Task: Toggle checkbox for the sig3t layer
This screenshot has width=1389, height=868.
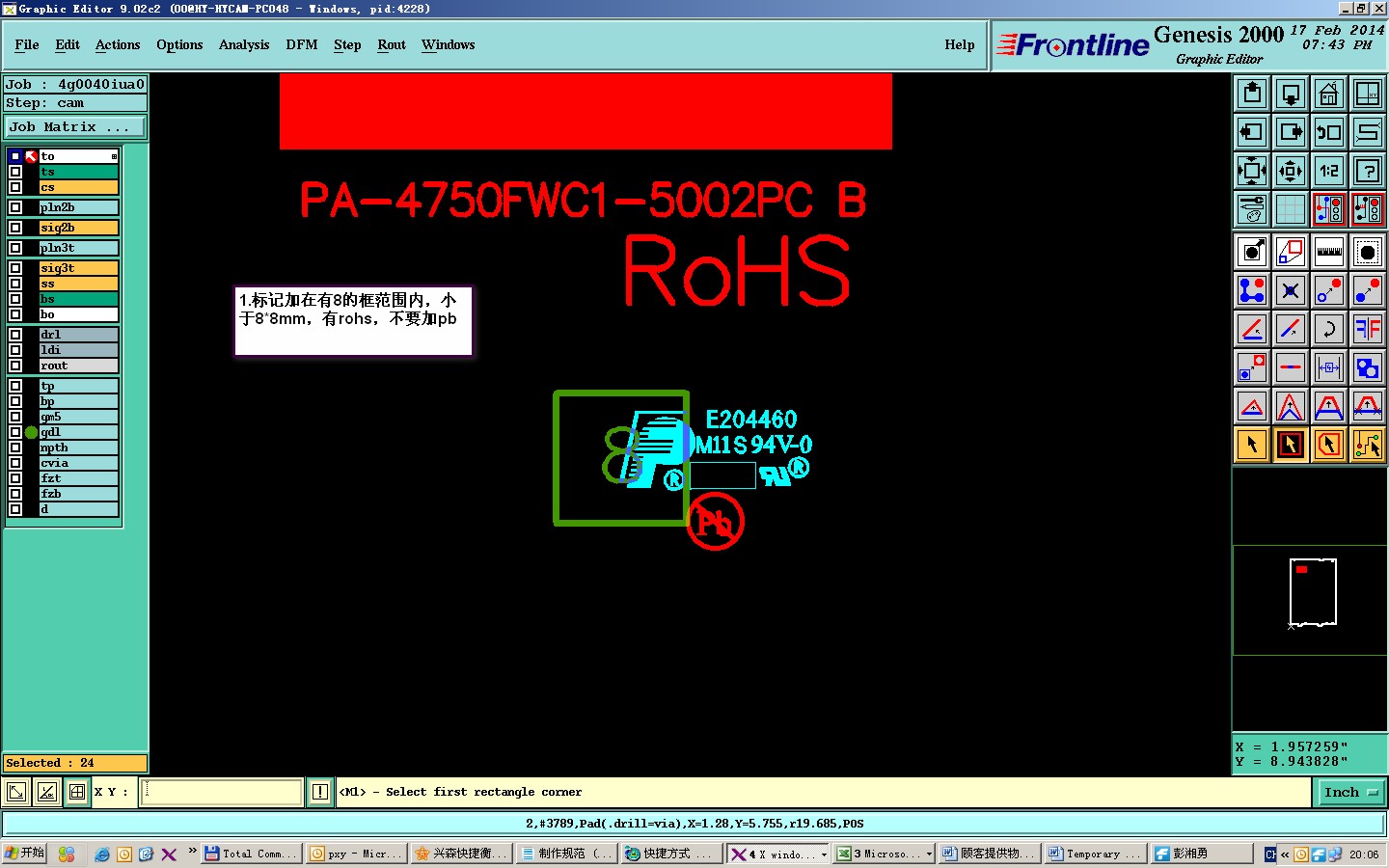Action: click(15, 268)
